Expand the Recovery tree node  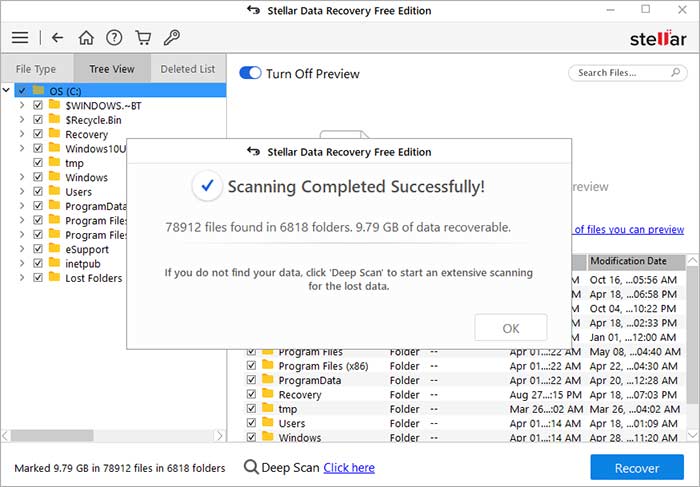pos(22,134)
